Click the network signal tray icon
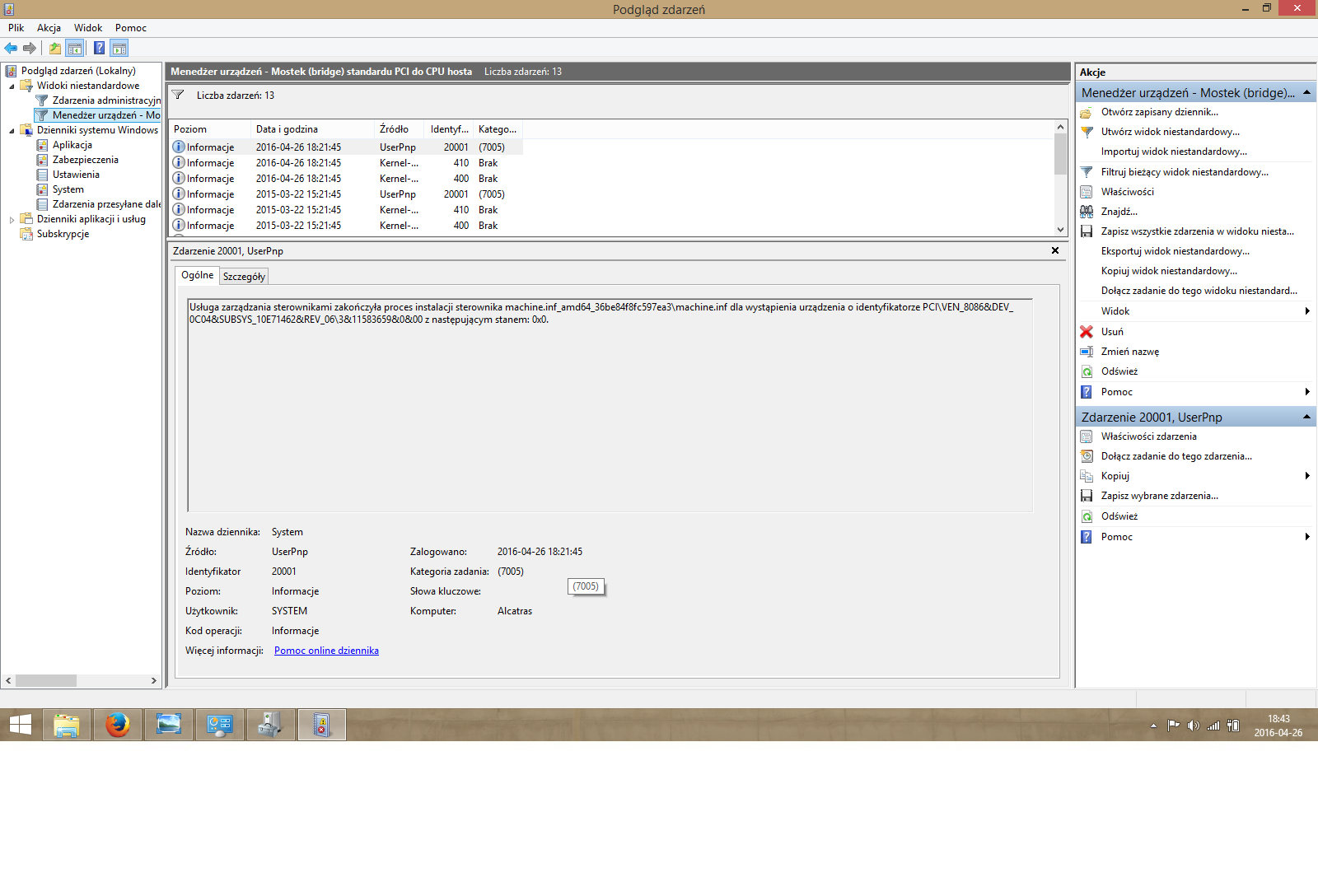 pos(1213,726)
